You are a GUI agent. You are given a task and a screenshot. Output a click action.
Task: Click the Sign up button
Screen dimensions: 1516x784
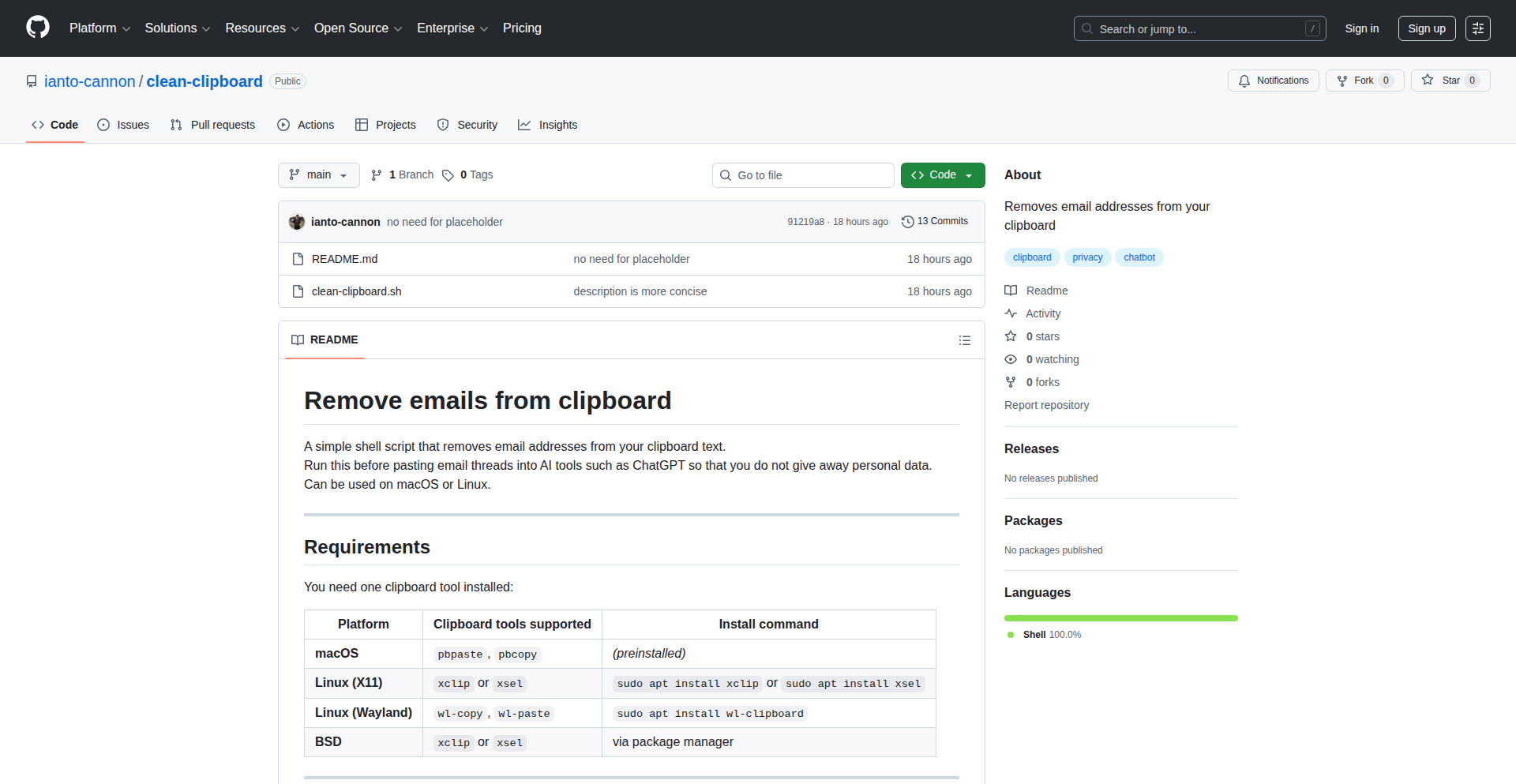coord(1426,28)
